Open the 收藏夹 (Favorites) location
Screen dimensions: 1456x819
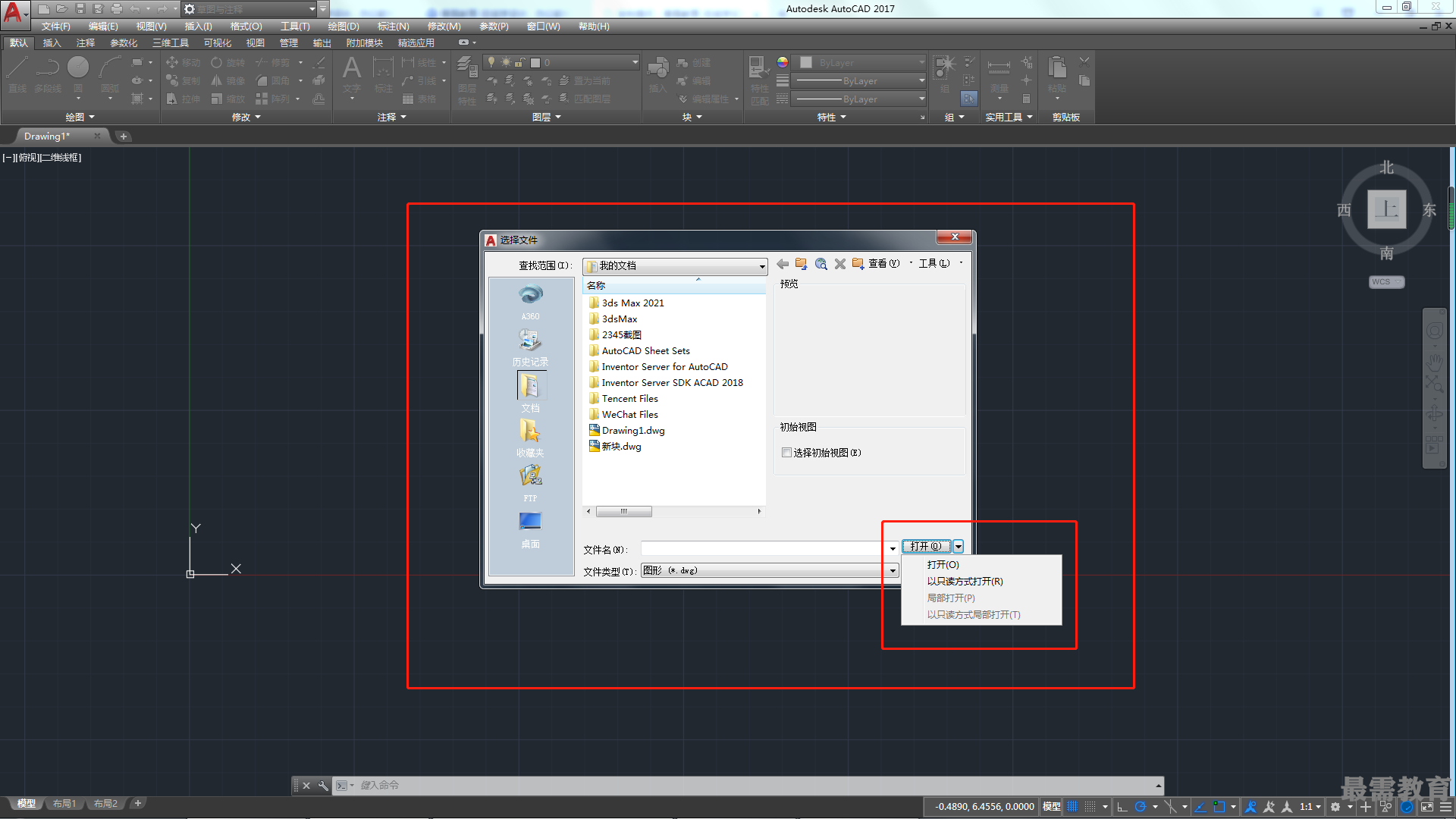coord(531,438)
